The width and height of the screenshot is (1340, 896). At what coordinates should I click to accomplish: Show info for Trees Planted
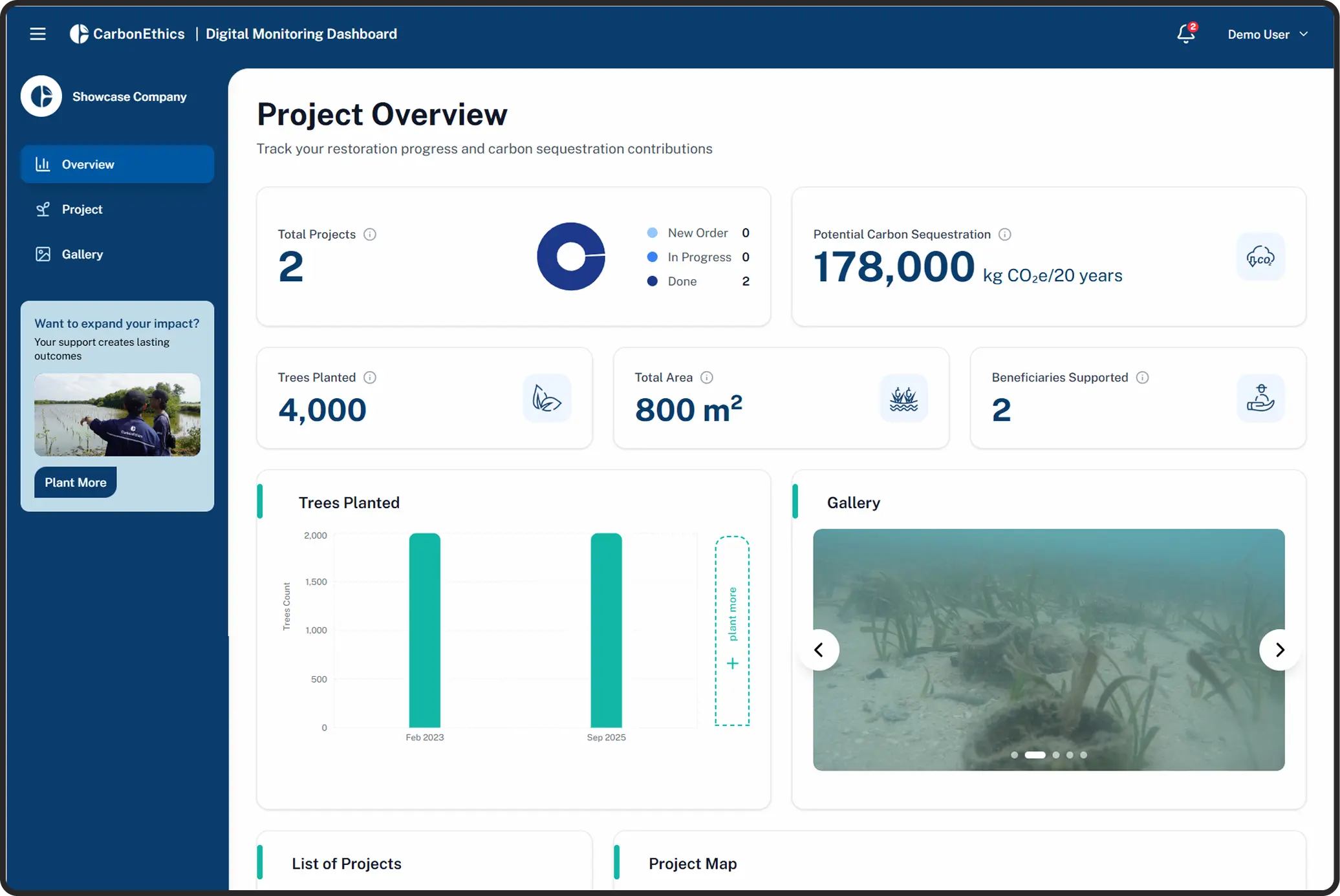(370, 378)
